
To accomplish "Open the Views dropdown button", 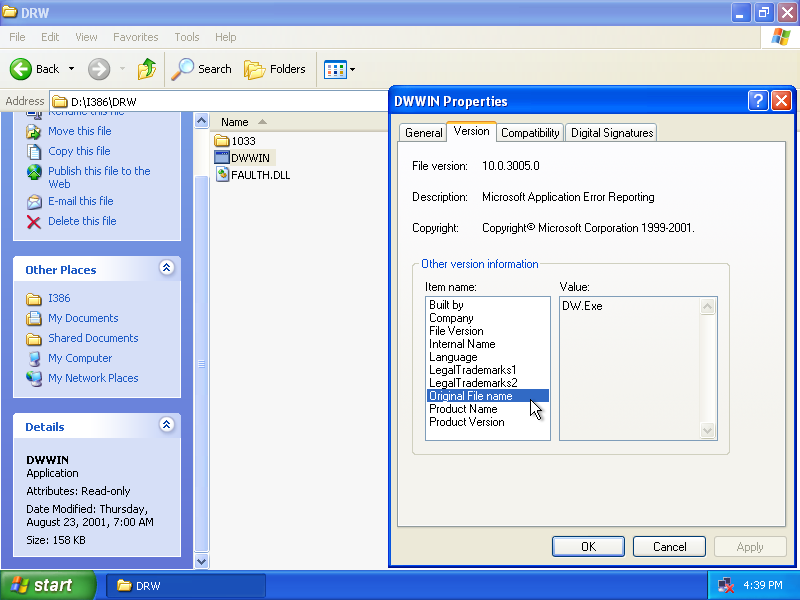I will click(339, 69).
